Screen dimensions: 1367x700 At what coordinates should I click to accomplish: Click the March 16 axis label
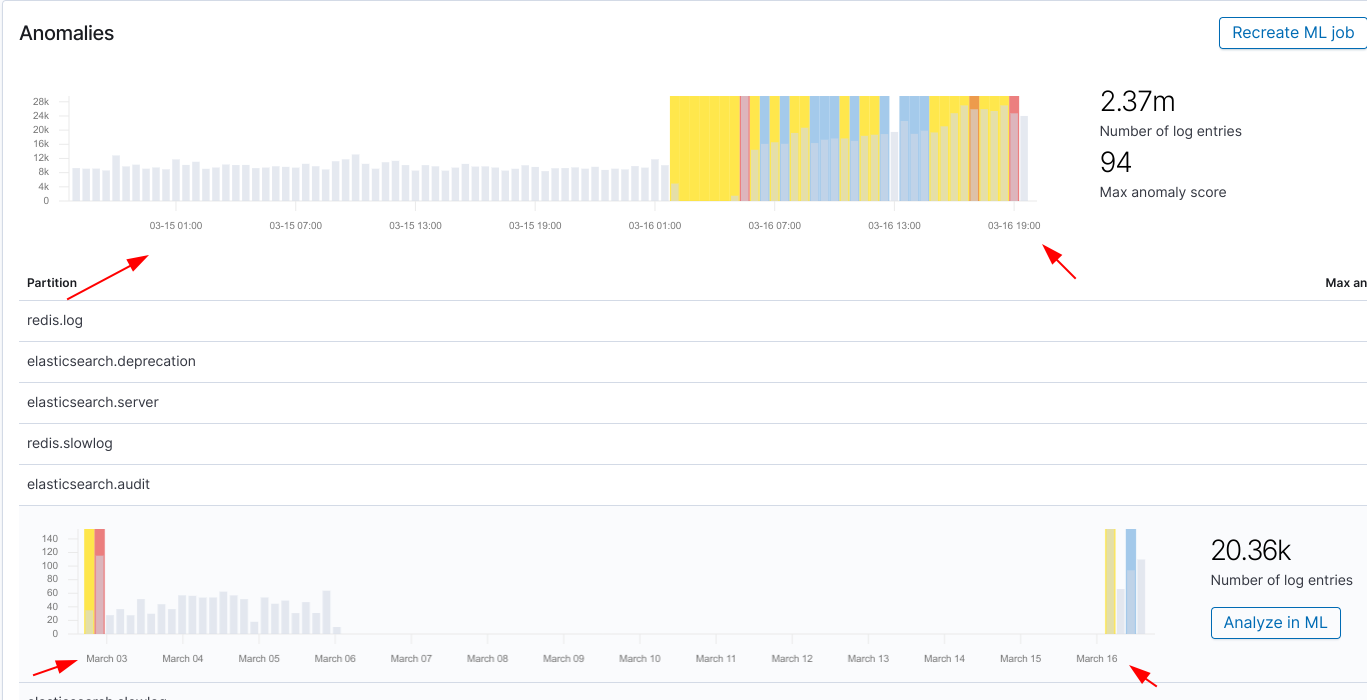click(x=1097, y=659)
